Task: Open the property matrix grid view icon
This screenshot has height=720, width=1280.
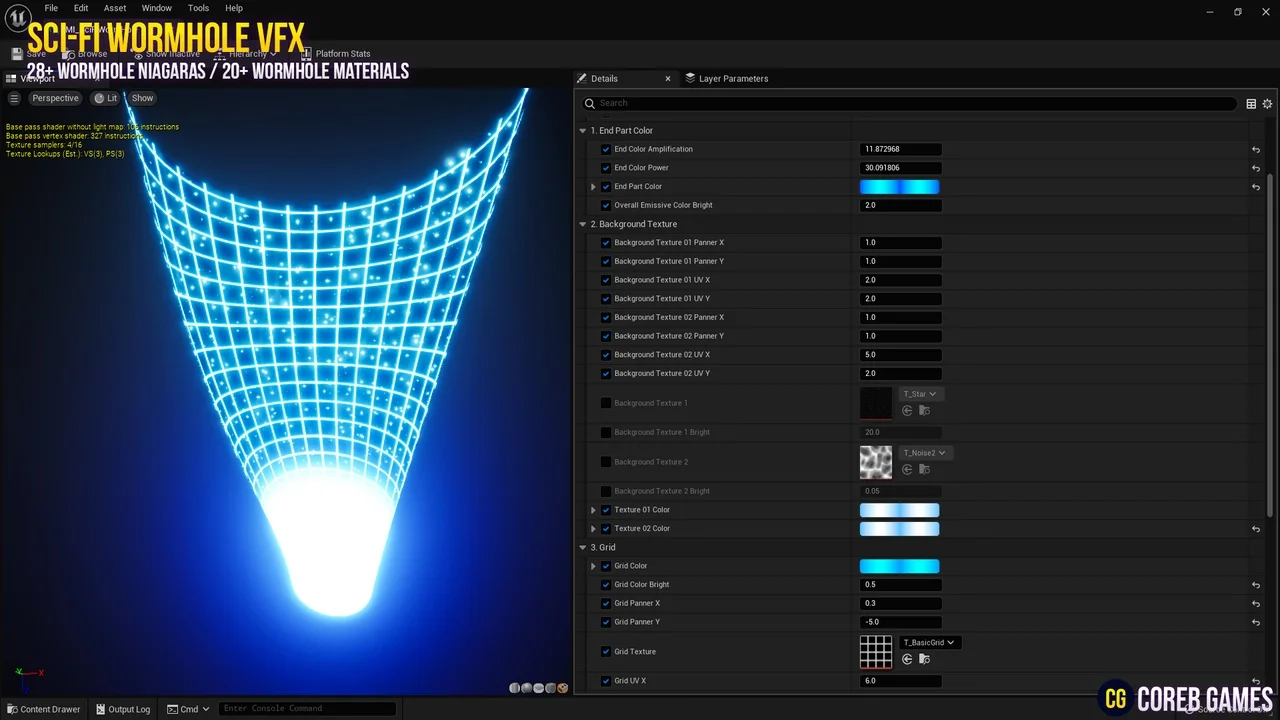Action: pos(1250,104)
